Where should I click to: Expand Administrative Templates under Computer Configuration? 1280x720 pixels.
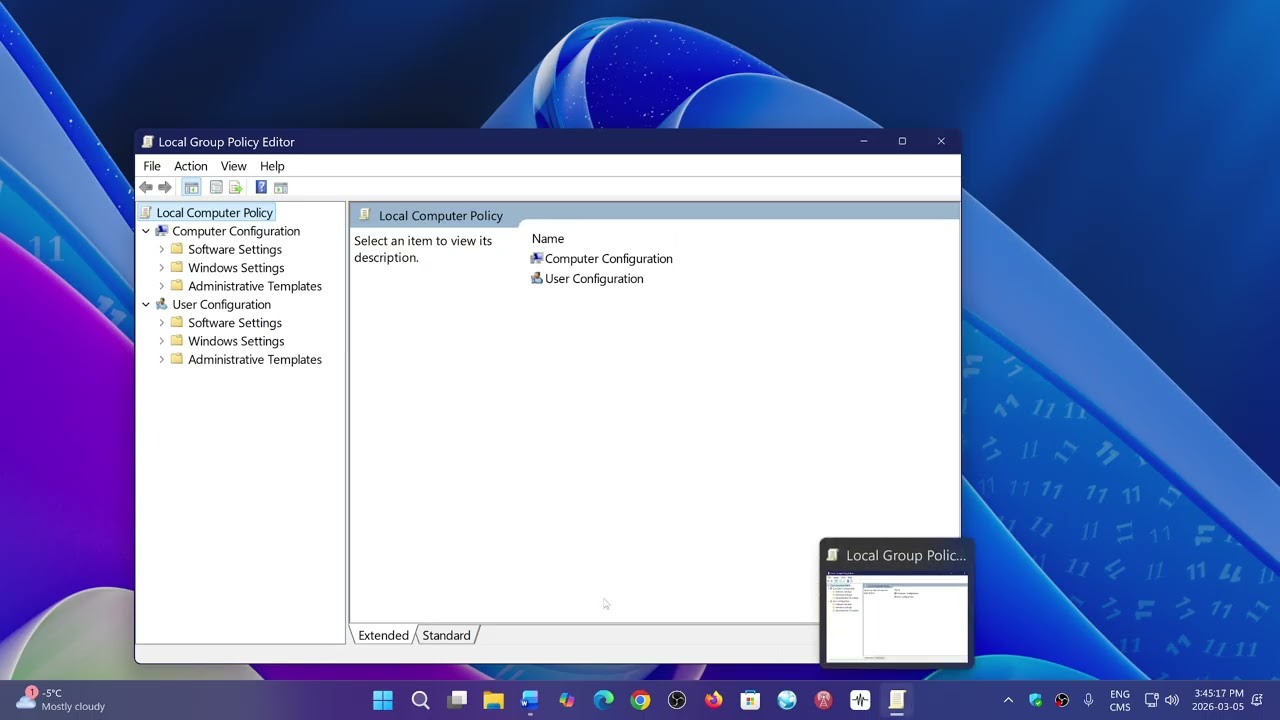point(162,286)
